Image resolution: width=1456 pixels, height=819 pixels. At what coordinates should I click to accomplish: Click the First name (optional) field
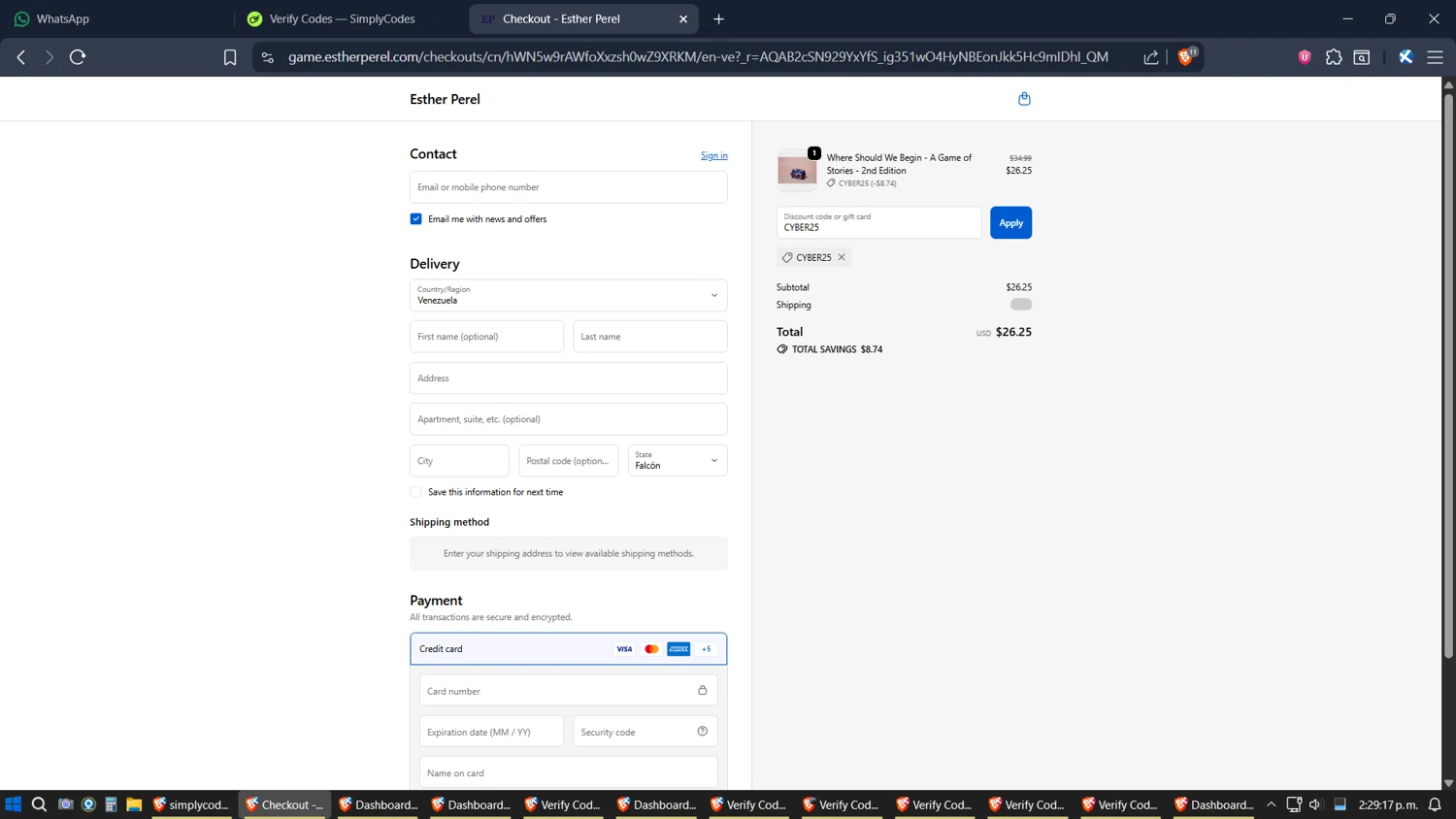487,337
